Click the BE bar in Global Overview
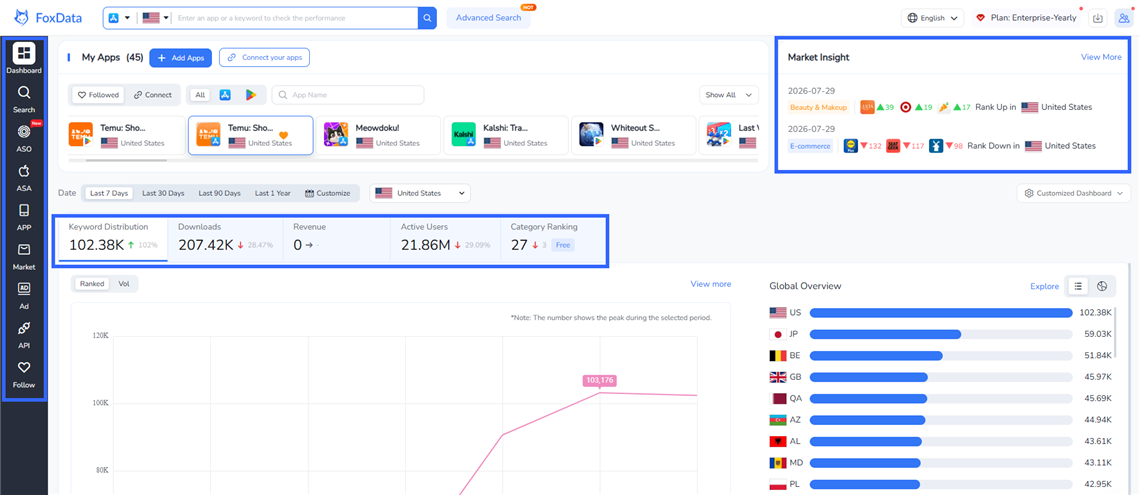This screenshot has height=495, width=1140. pos(941,356)
